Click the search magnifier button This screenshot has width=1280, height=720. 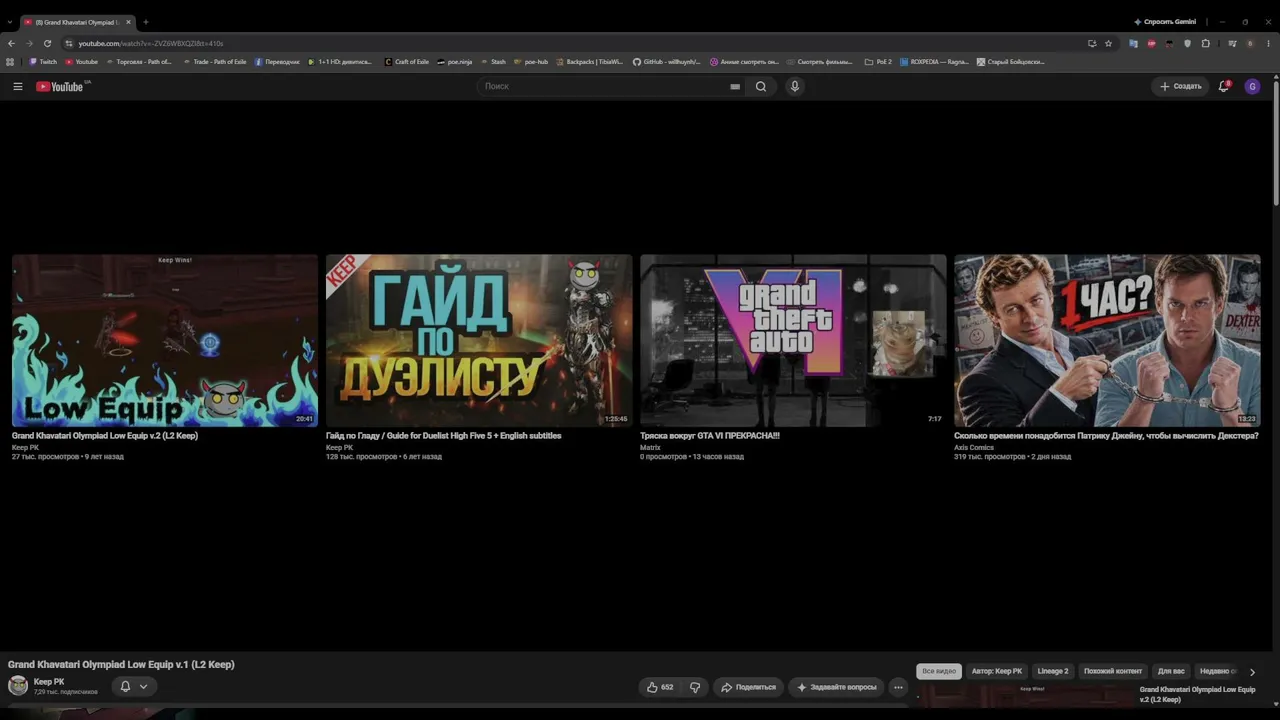point(761,87)
